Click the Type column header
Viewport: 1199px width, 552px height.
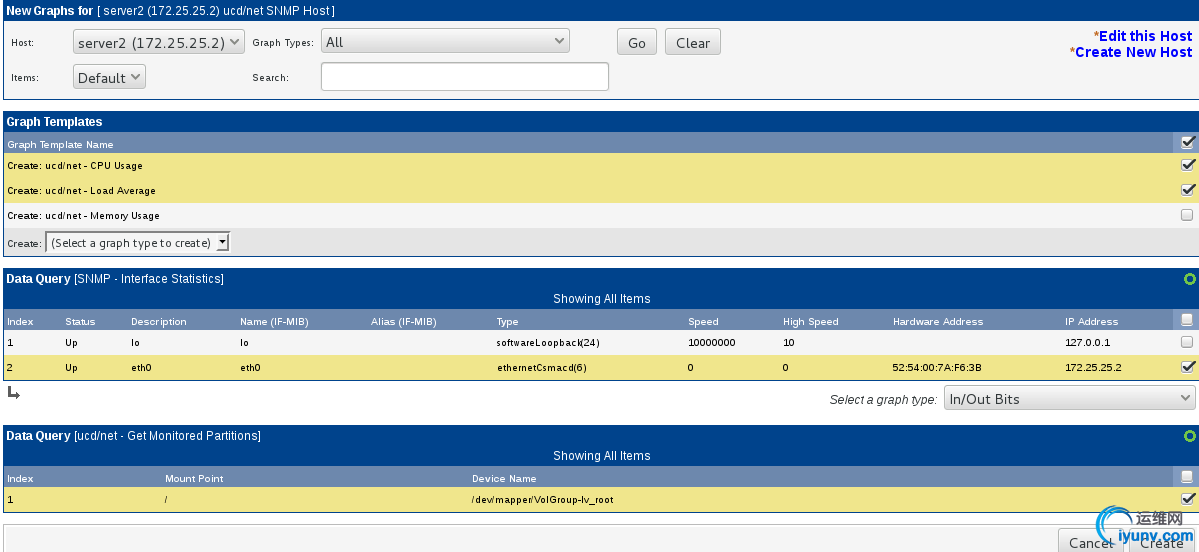[508, 322]
